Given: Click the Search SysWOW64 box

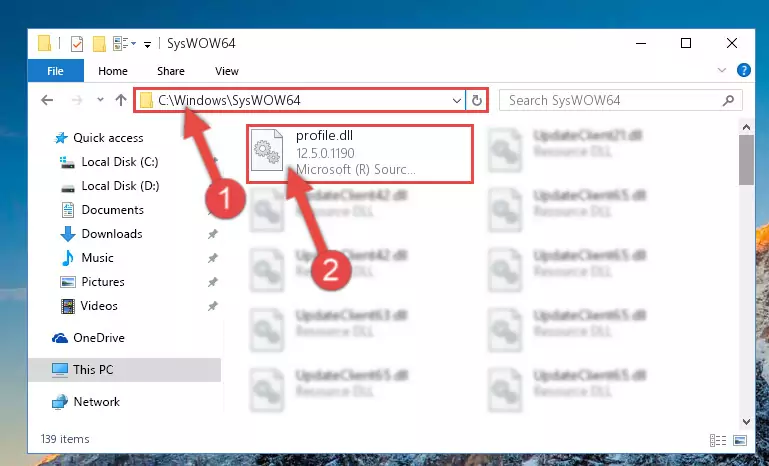Looking at the screenshot, I should point(620,101).
